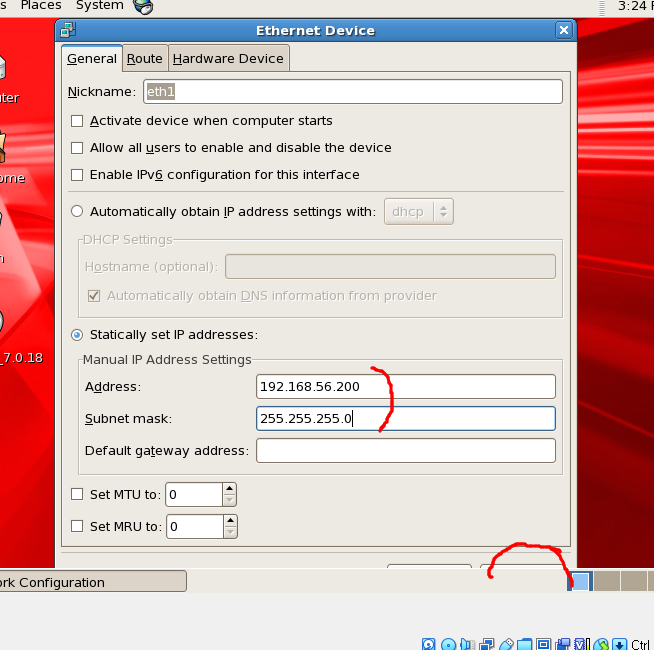The height and width of the screenshot is (650, 654).
Task: Click VirtualBox video recording icon
Action: coord(563,644)
